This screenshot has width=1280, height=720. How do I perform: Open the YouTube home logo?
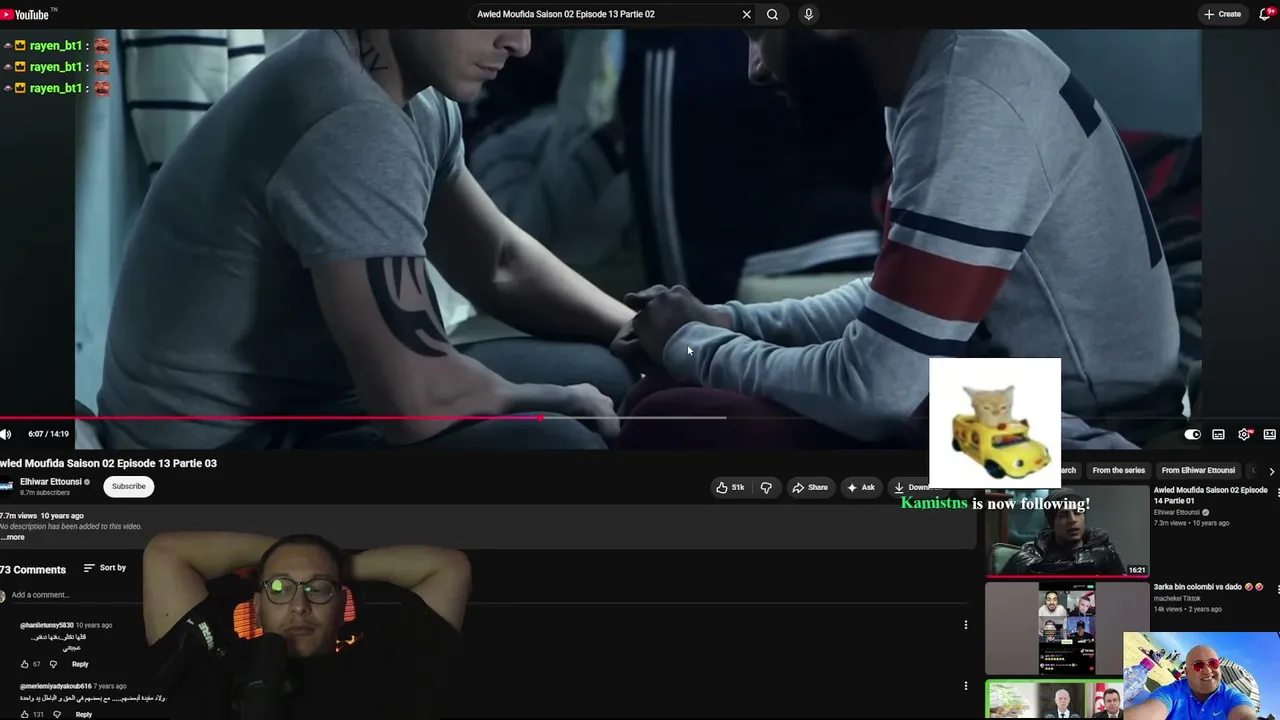point(26,14)
